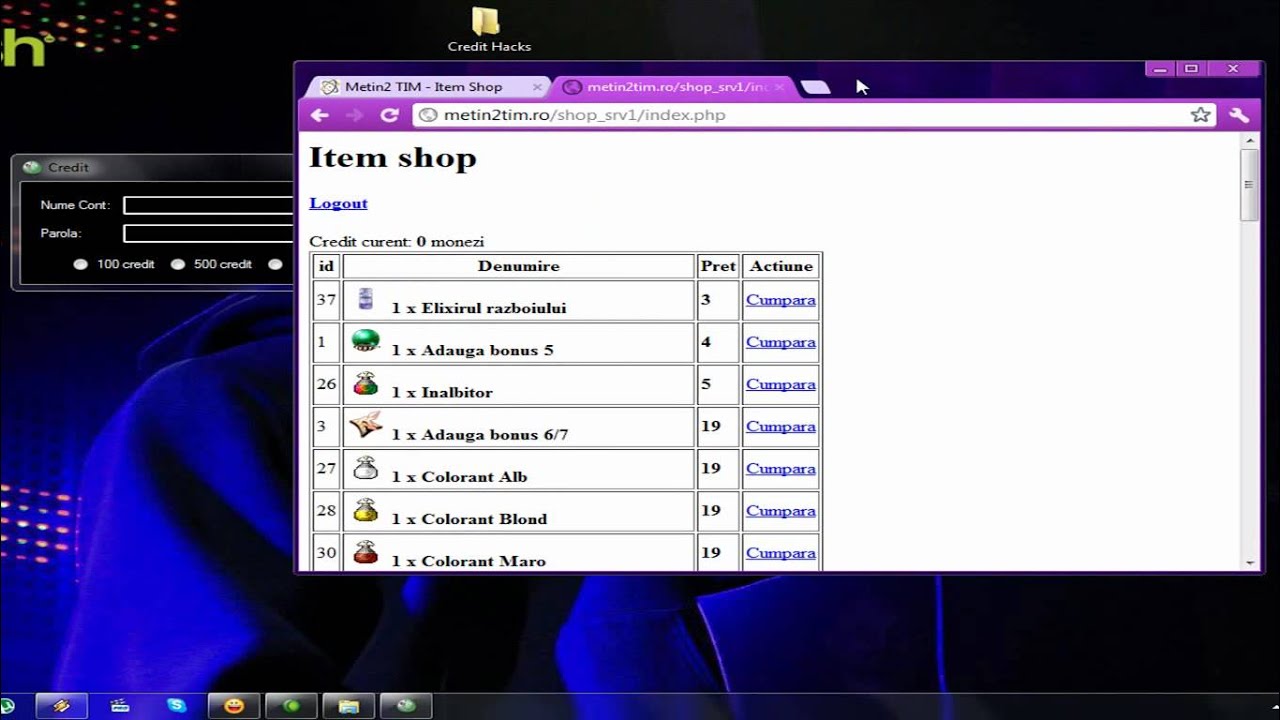1280x720 pixels.
Task: Go back in browser history
Action: (320, 115)
